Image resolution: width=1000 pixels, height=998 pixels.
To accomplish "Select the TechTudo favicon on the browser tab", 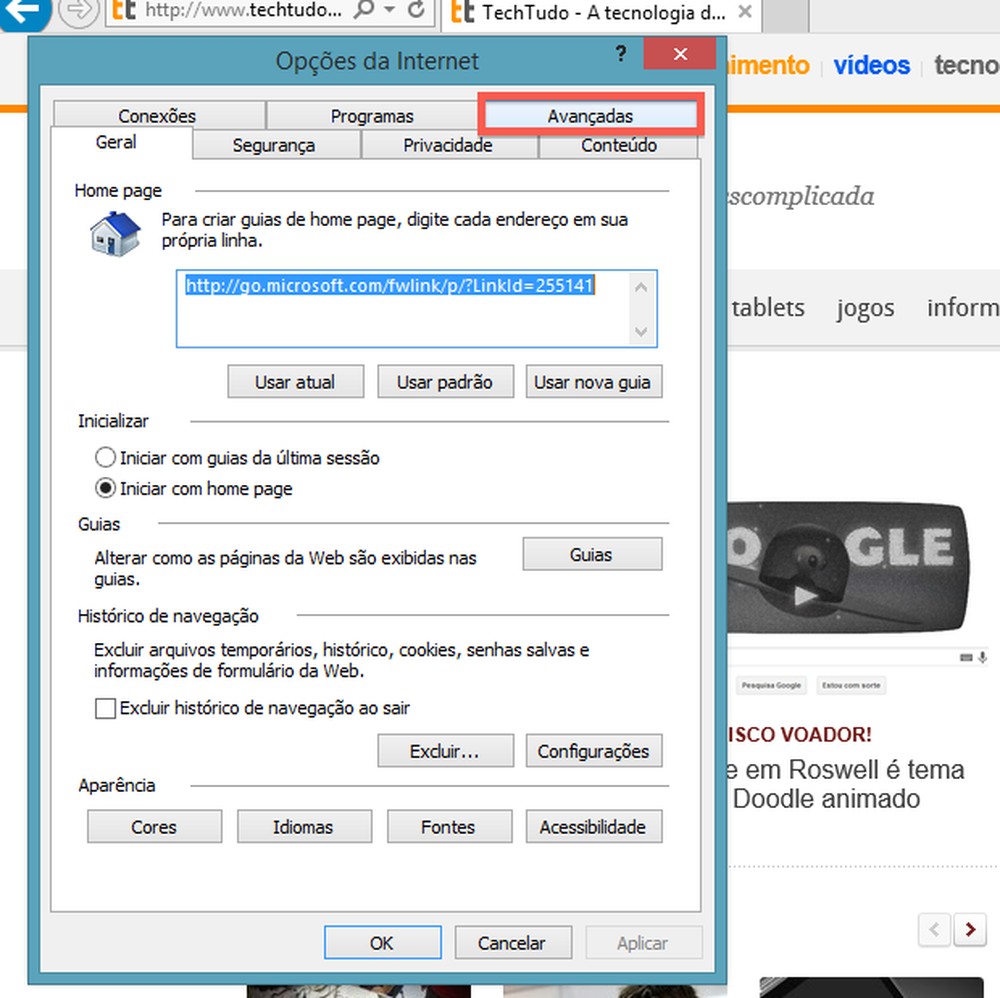I will [x=463, y=13].
